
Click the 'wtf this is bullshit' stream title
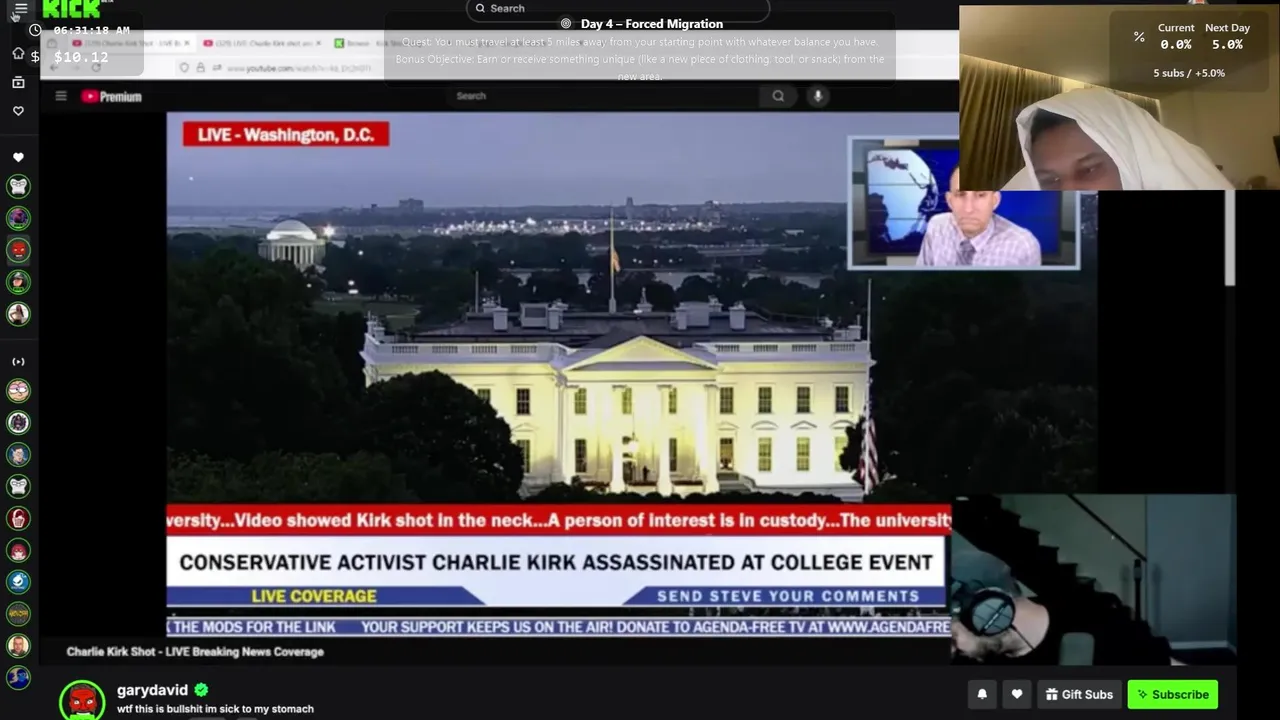[x=215, y=709]
